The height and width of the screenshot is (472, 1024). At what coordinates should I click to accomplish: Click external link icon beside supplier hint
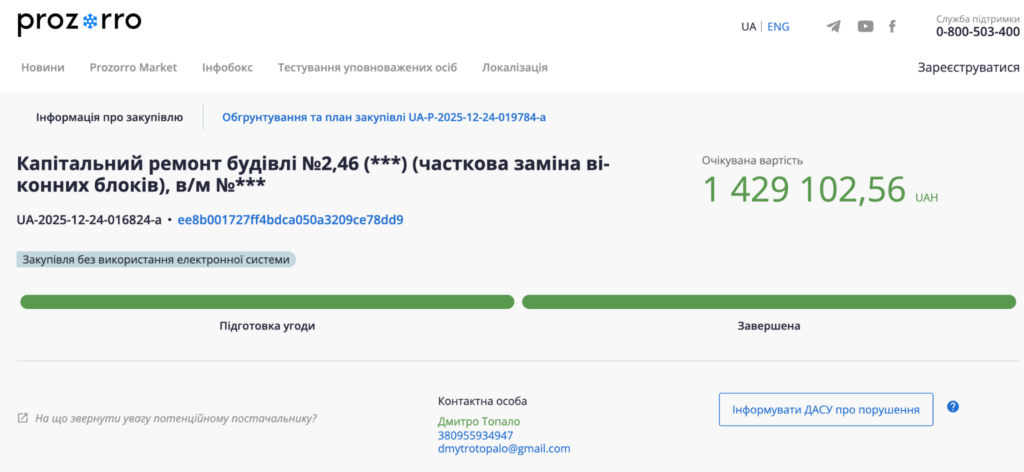[x=23, y=418]
